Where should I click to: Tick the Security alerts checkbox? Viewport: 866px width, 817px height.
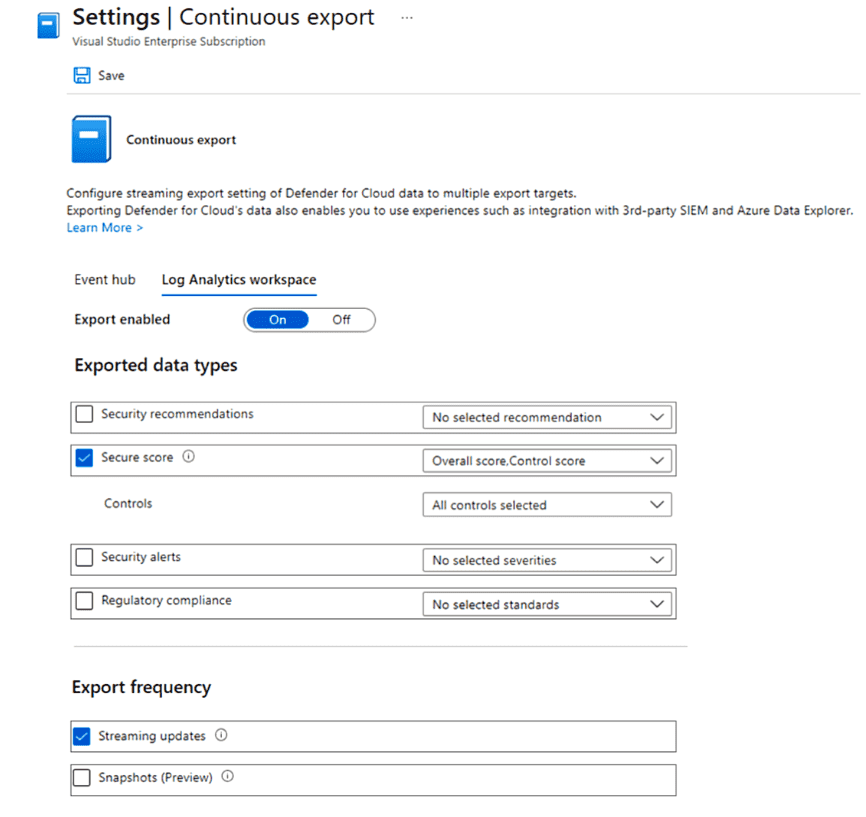pos(85,558)
